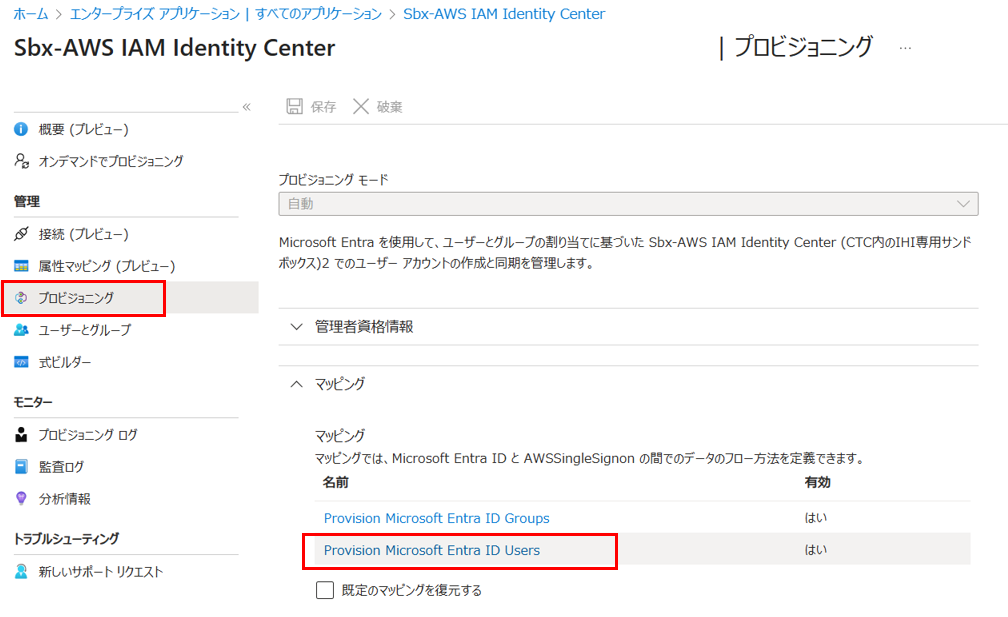Click the 概要 (プレビュー) info icon
The height and width of the screenshot is (617, 1008).
click(x=21, y=129)
